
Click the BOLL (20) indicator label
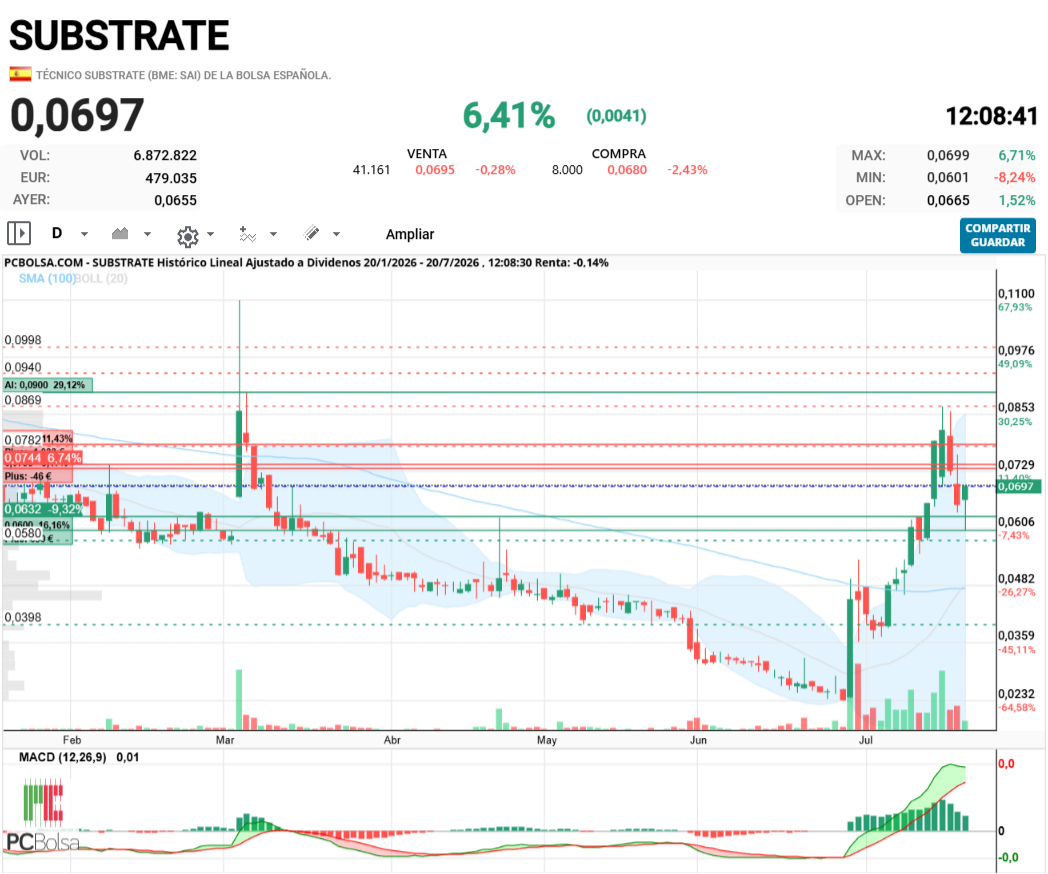tap(101, 279)
